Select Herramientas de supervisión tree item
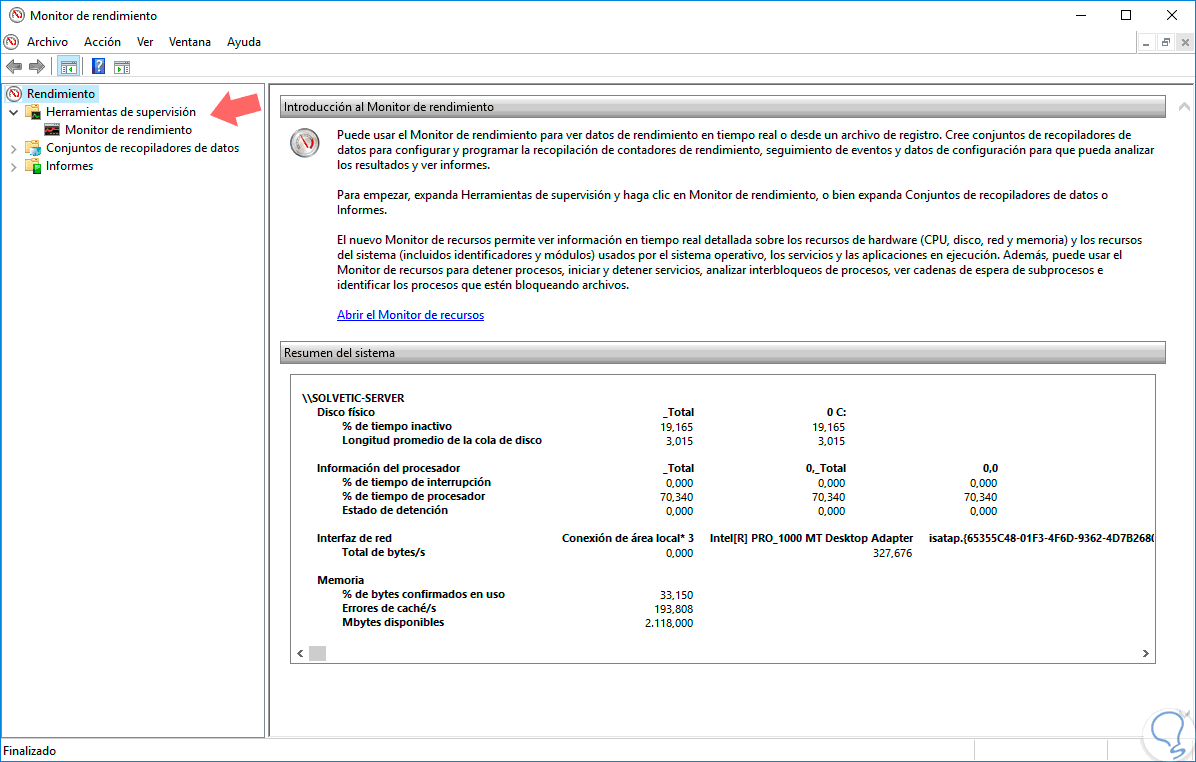 coord(121,112)
